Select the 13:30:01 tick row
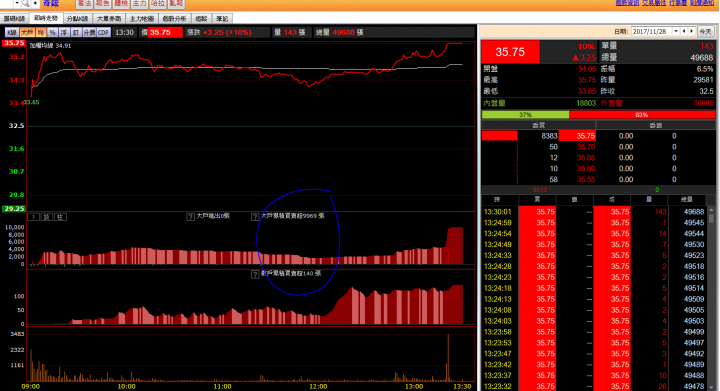Screen dimensions: 720x391 pyautogui.click(x=594, y=212)
